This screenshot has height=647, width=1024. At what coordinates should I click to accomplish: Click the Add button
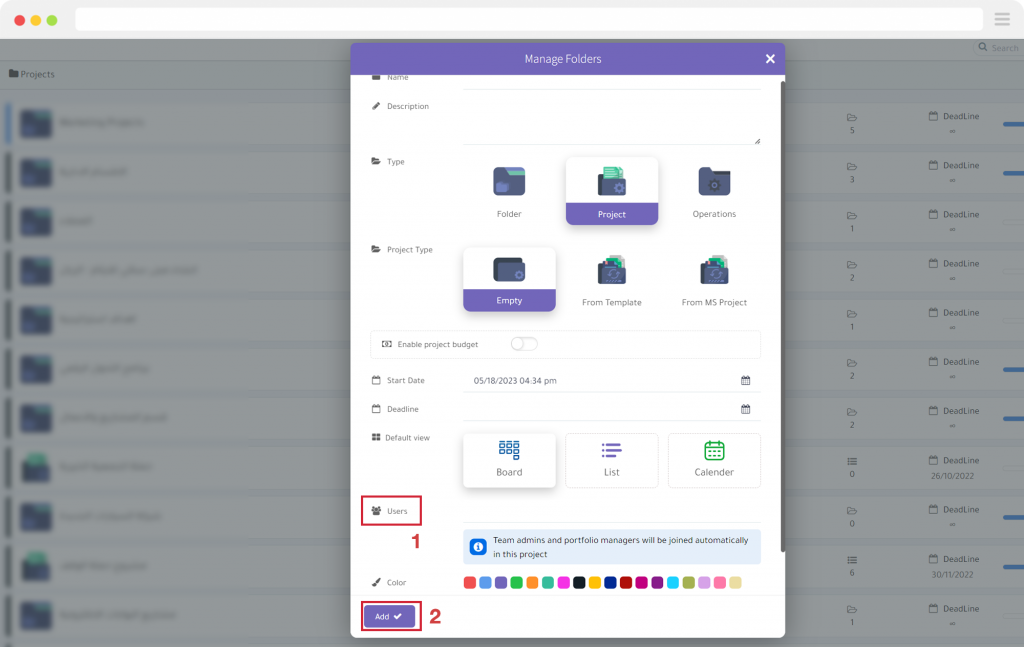(x=389, y=615)
